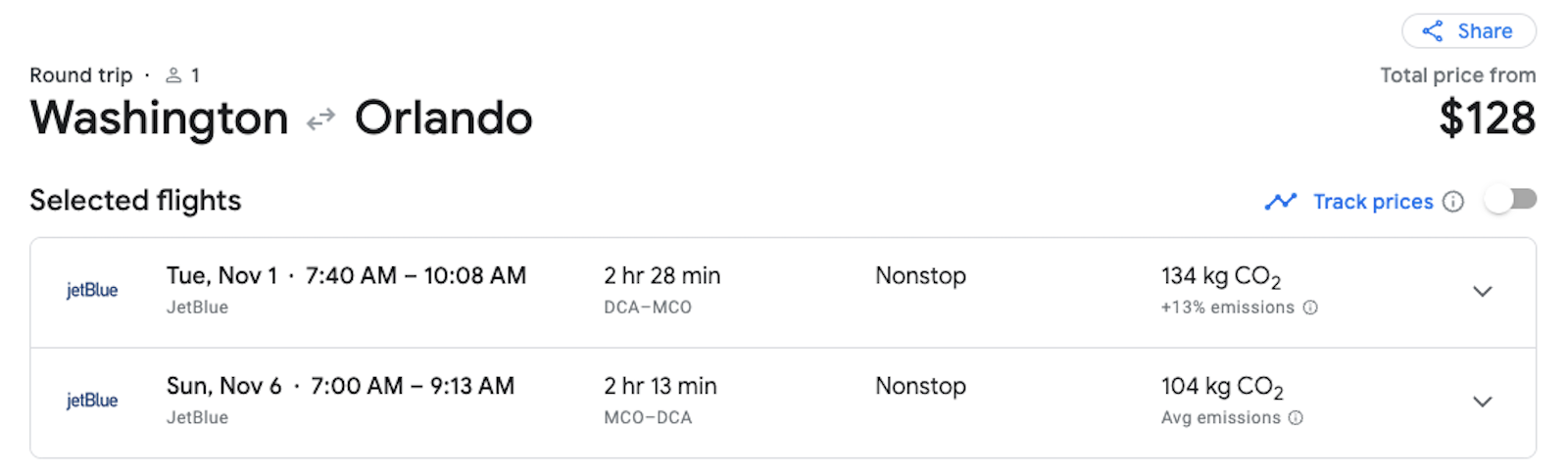Select the Tue, Nov 1 flight row
This screenshot has height=475, width=1568.
pos(783,293)
